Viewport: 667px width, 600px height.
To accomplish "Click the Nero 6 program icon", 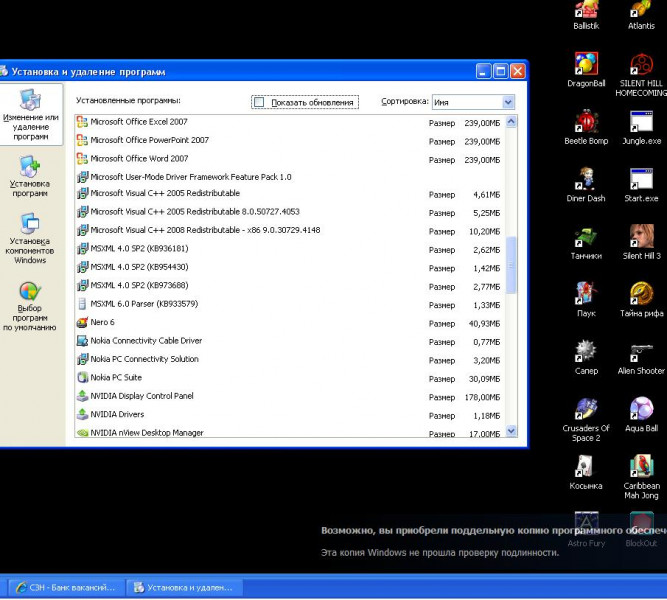I will (82, 322).
